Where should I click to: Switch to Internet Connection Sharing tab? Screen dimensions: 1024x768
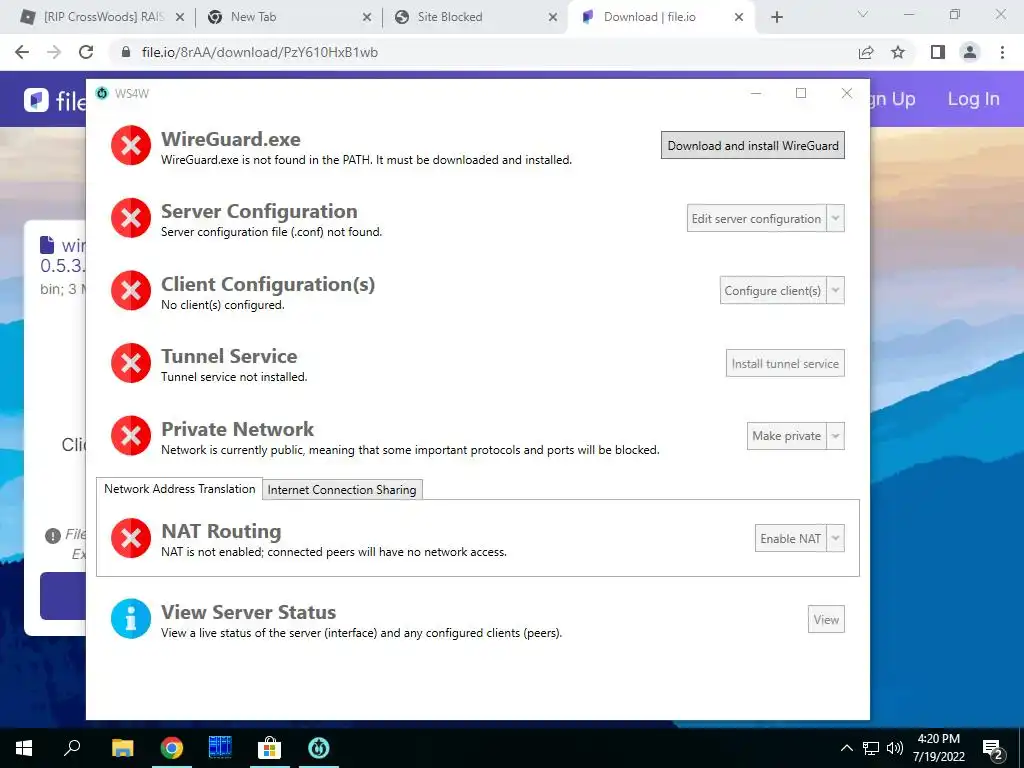[x=342, y=490]
